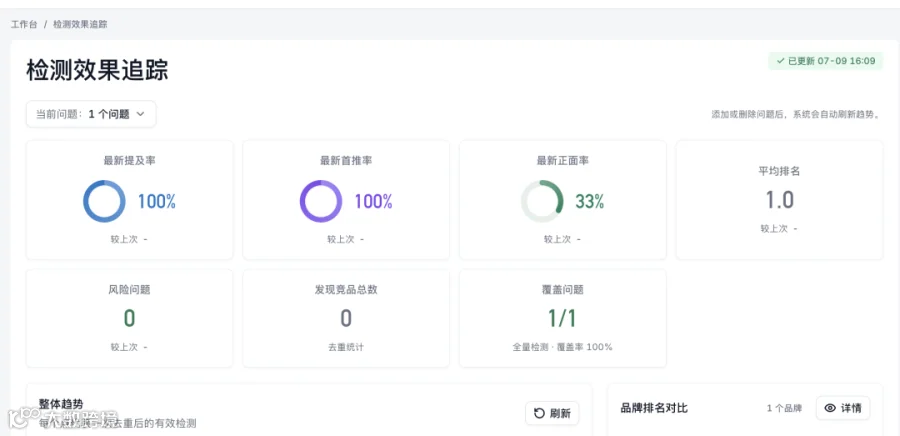Click the 去重统计 label

346,347
